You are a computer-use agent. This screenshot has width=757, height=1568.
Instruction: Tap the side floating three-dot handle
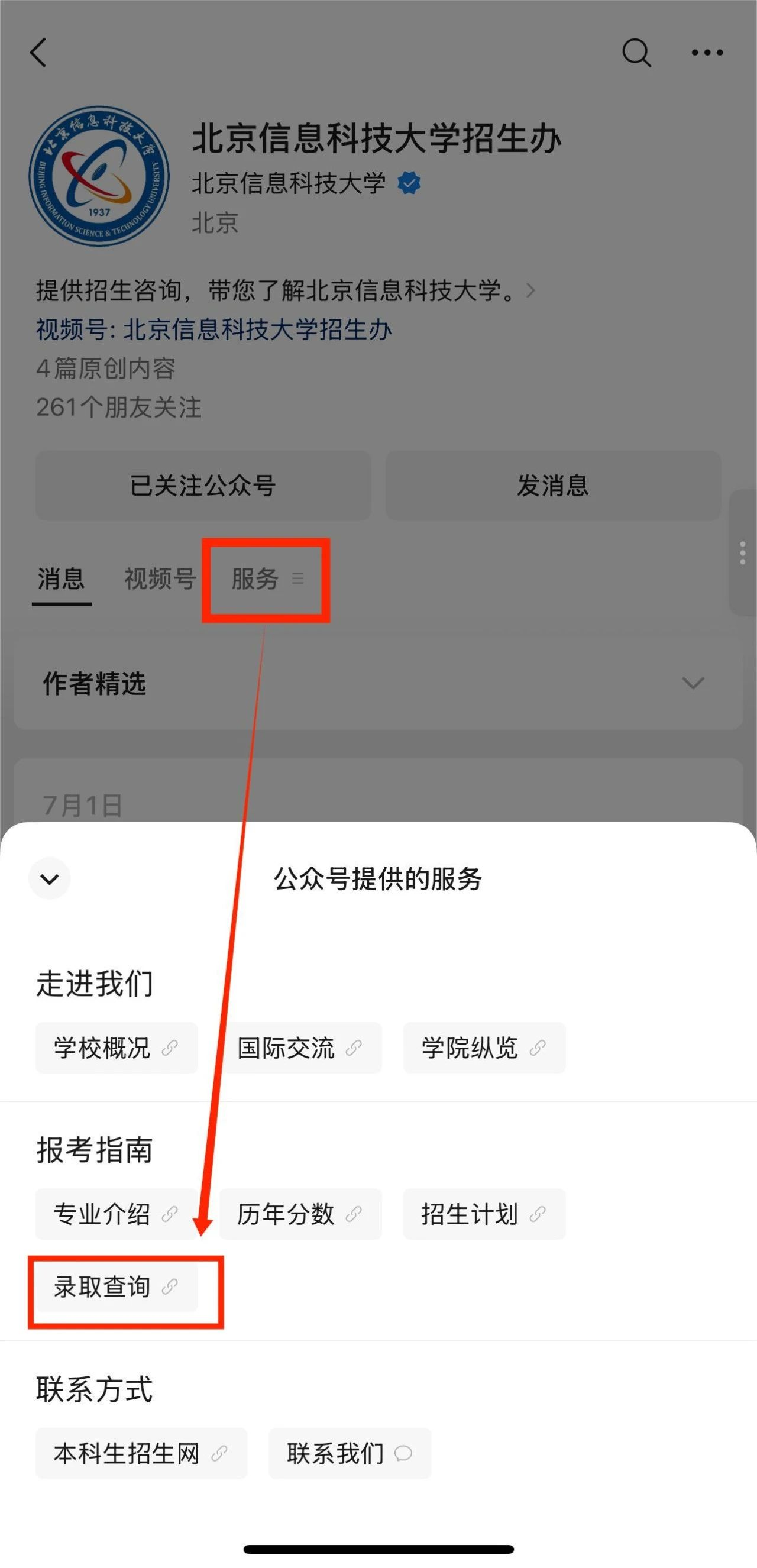point(742,552)
